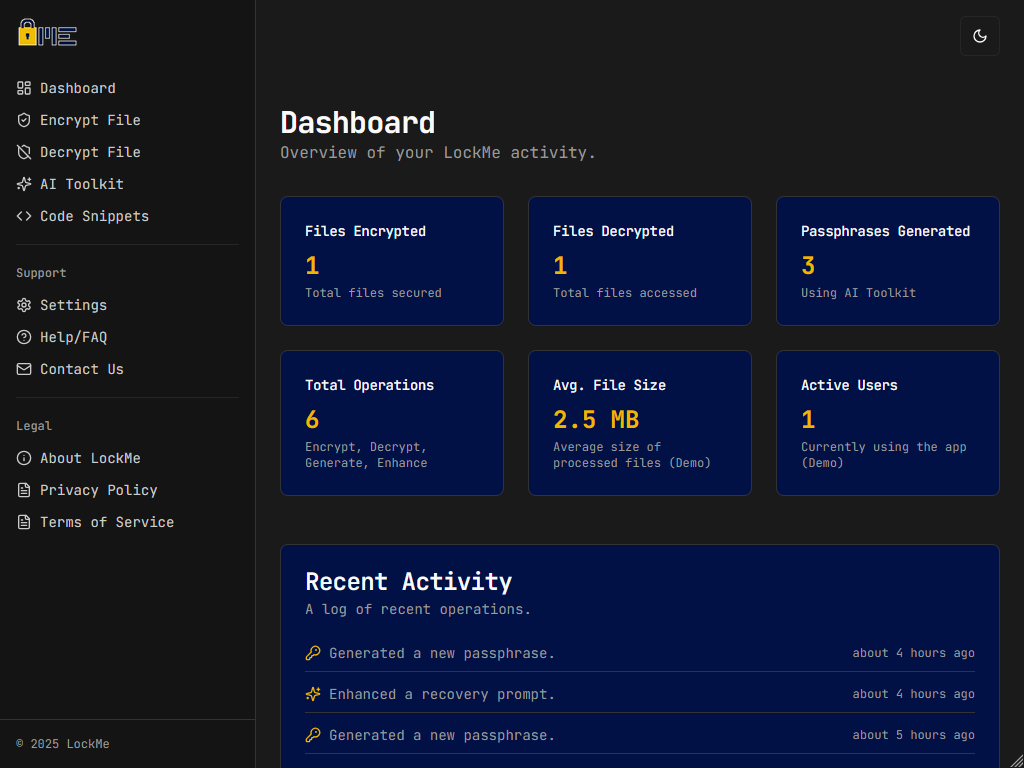Click the AI Toolkit sparkle icon

(x=24, y=184)
